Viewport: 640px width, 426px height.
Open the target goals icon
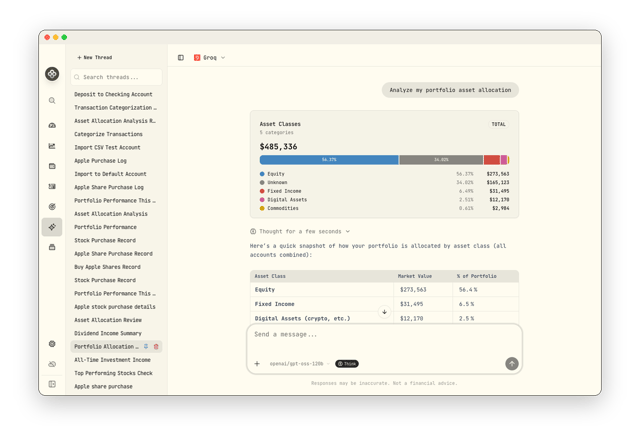(52, 206)
